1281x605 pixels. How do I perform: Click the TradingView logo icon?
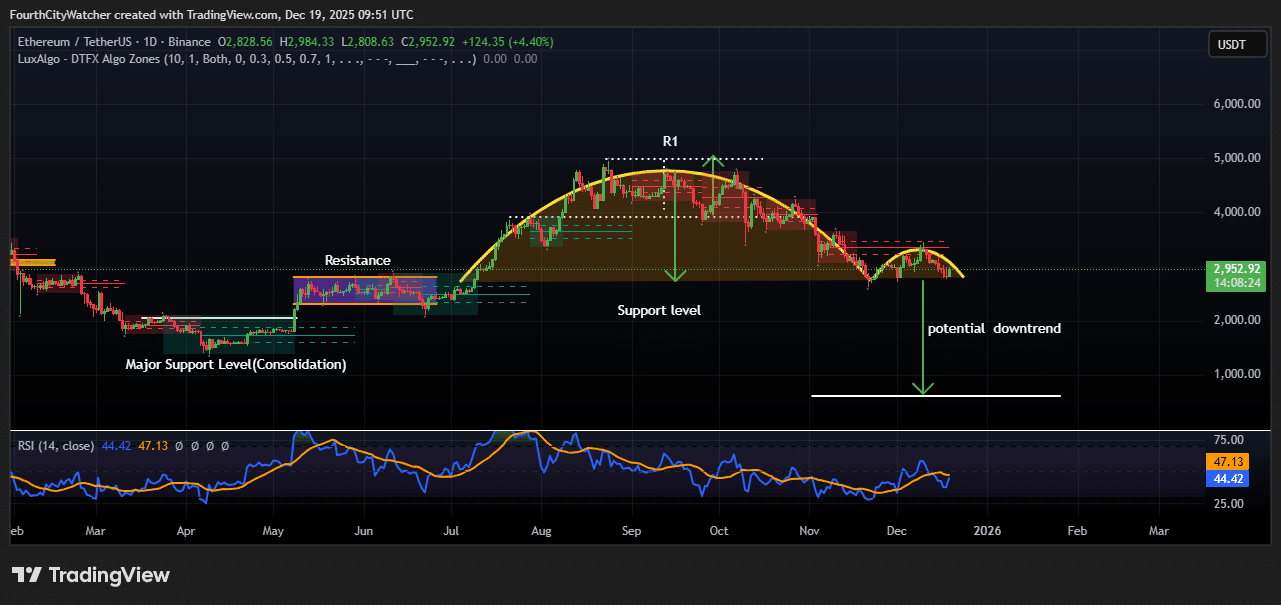tap(27, 575)
